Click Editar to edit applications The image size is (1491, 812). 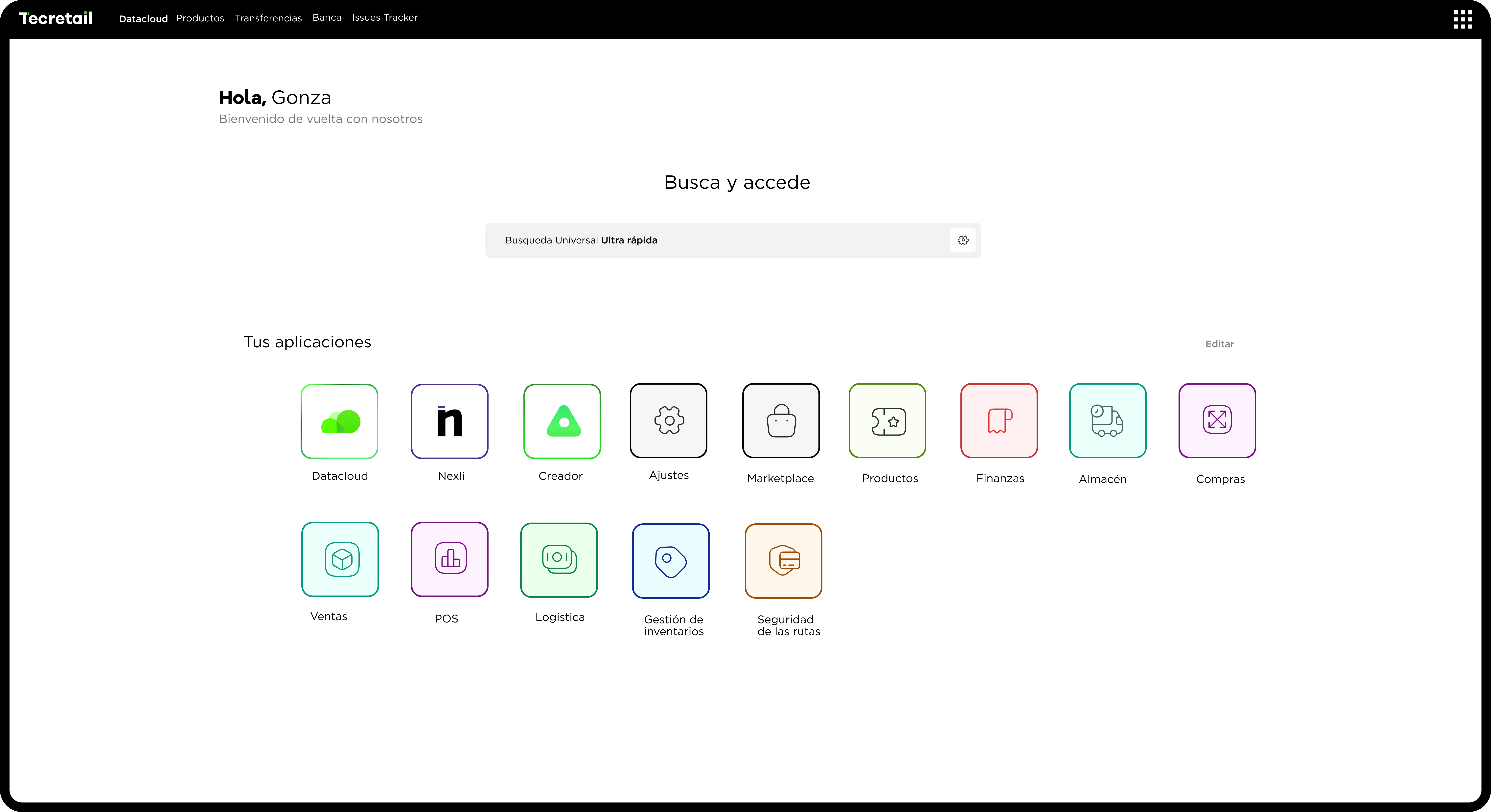tap(1220, 344)
